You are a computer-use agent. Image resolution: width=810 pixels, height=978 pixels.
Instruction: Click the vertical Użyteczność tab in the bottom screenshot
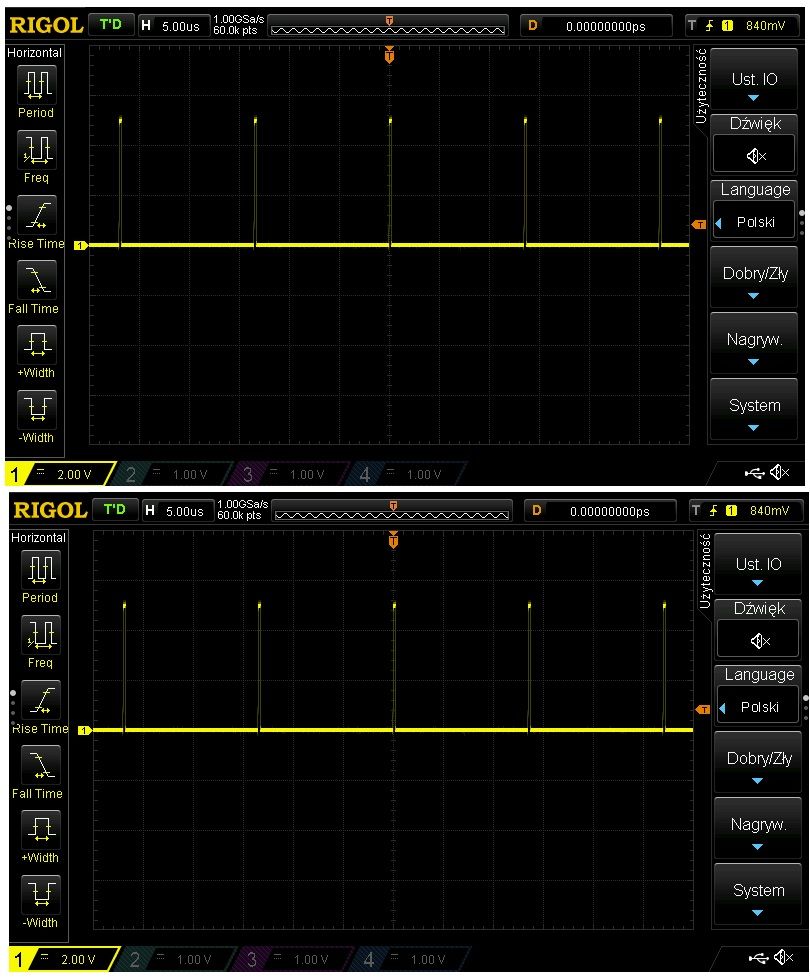coord(705,571)
